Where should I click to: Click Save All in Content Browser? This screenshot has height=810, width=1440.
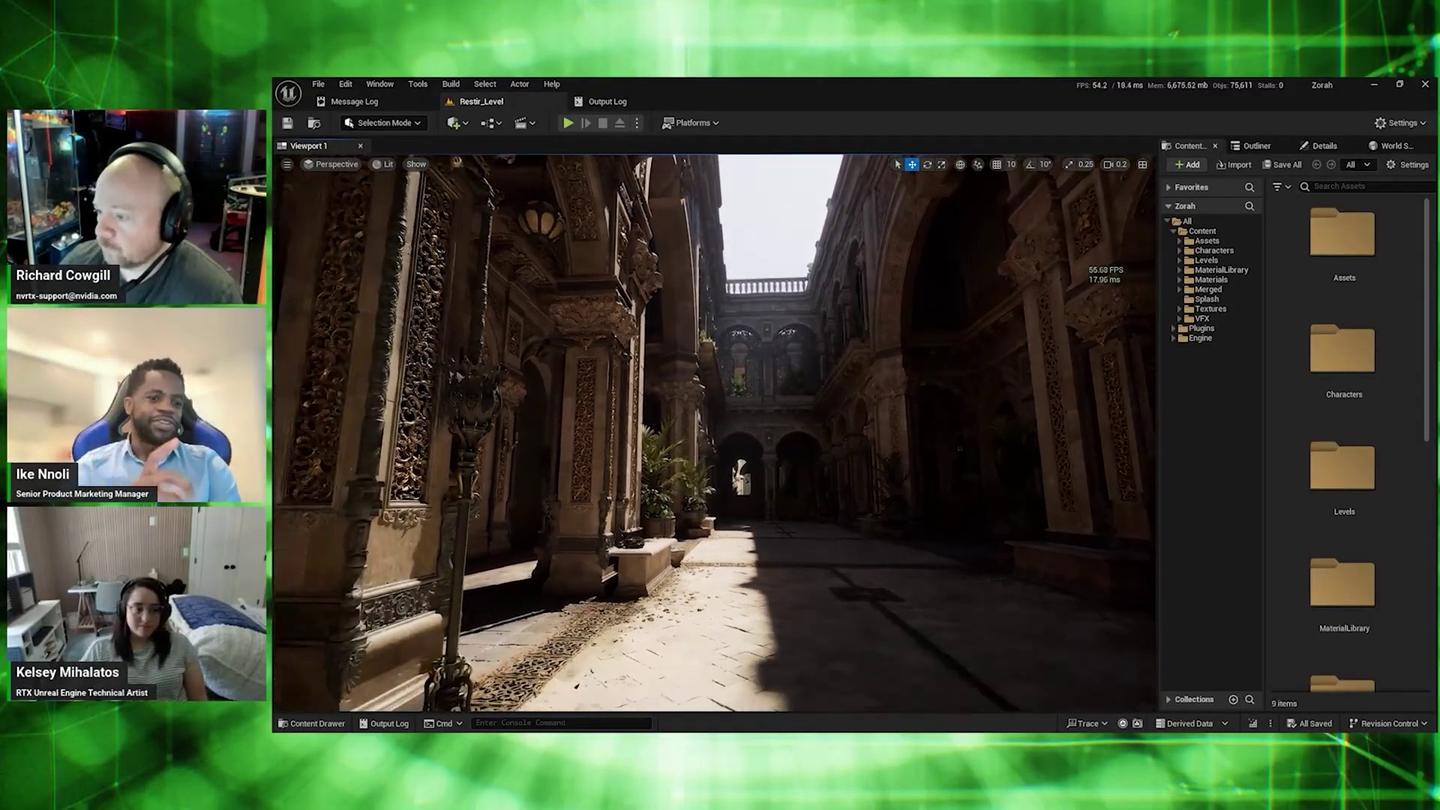(x=1282, y=165)
